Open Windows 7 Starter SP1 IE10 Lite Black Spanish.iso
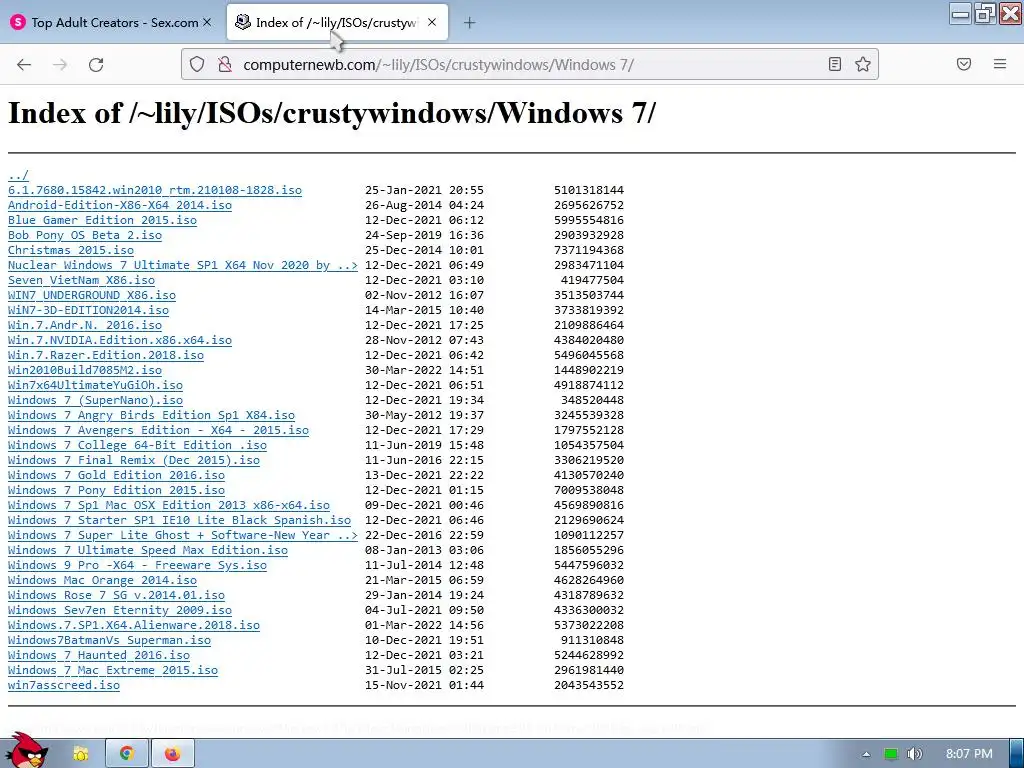Viewport: 1024px width, 768px height. 180,520
